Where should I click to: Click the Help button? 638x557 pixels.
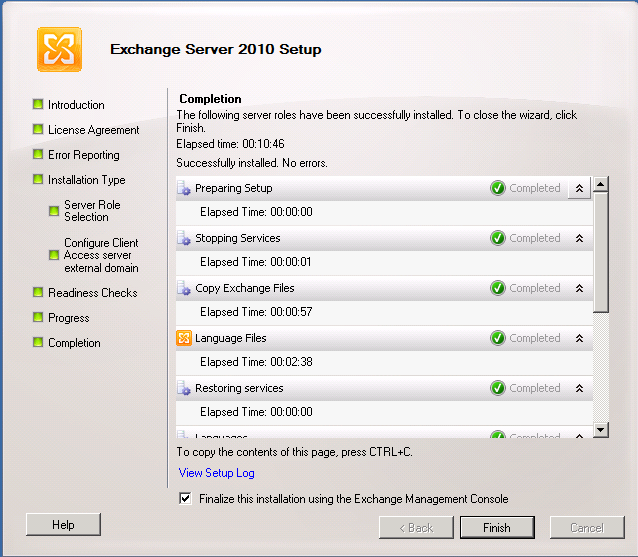point(63,524)
